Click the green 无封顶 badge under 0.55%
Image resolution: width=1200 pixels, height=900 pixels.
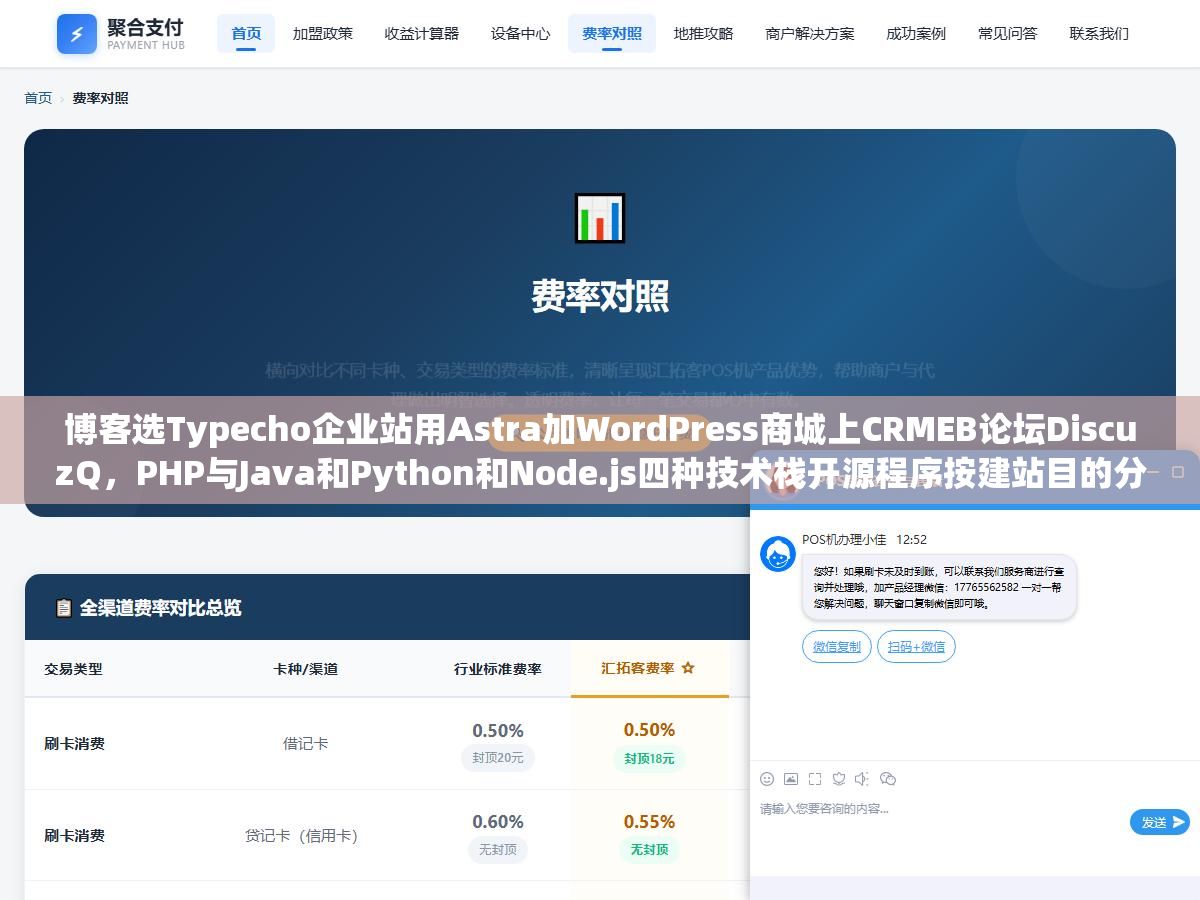[649, 849]
